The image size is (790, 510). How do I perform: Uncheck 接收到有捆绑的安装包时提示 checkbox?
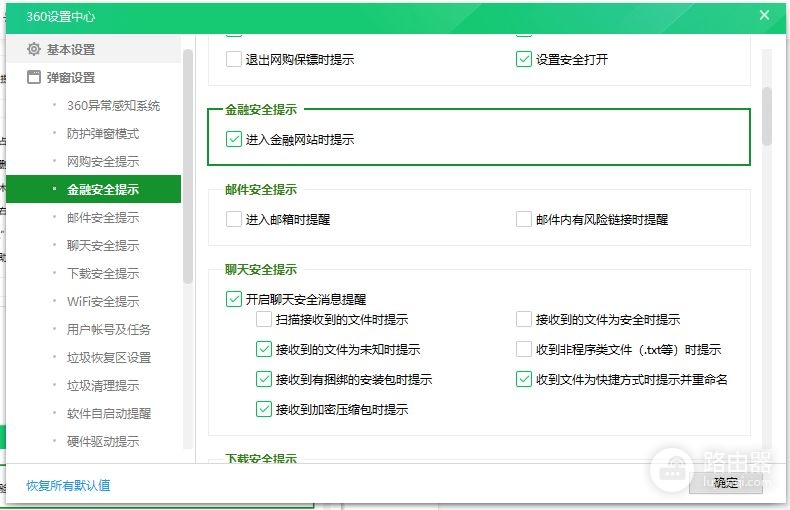click(x=264, y=379)
